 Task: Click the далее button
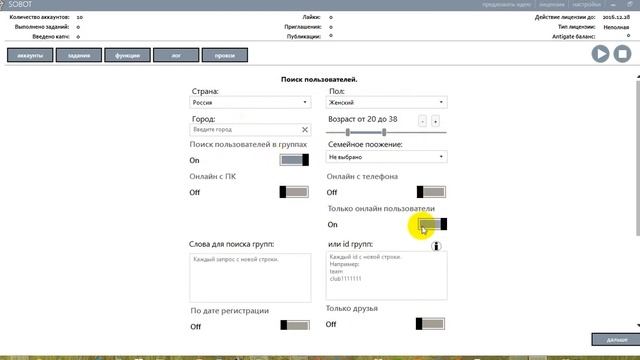pyautogui.click(x=616, y=340)
